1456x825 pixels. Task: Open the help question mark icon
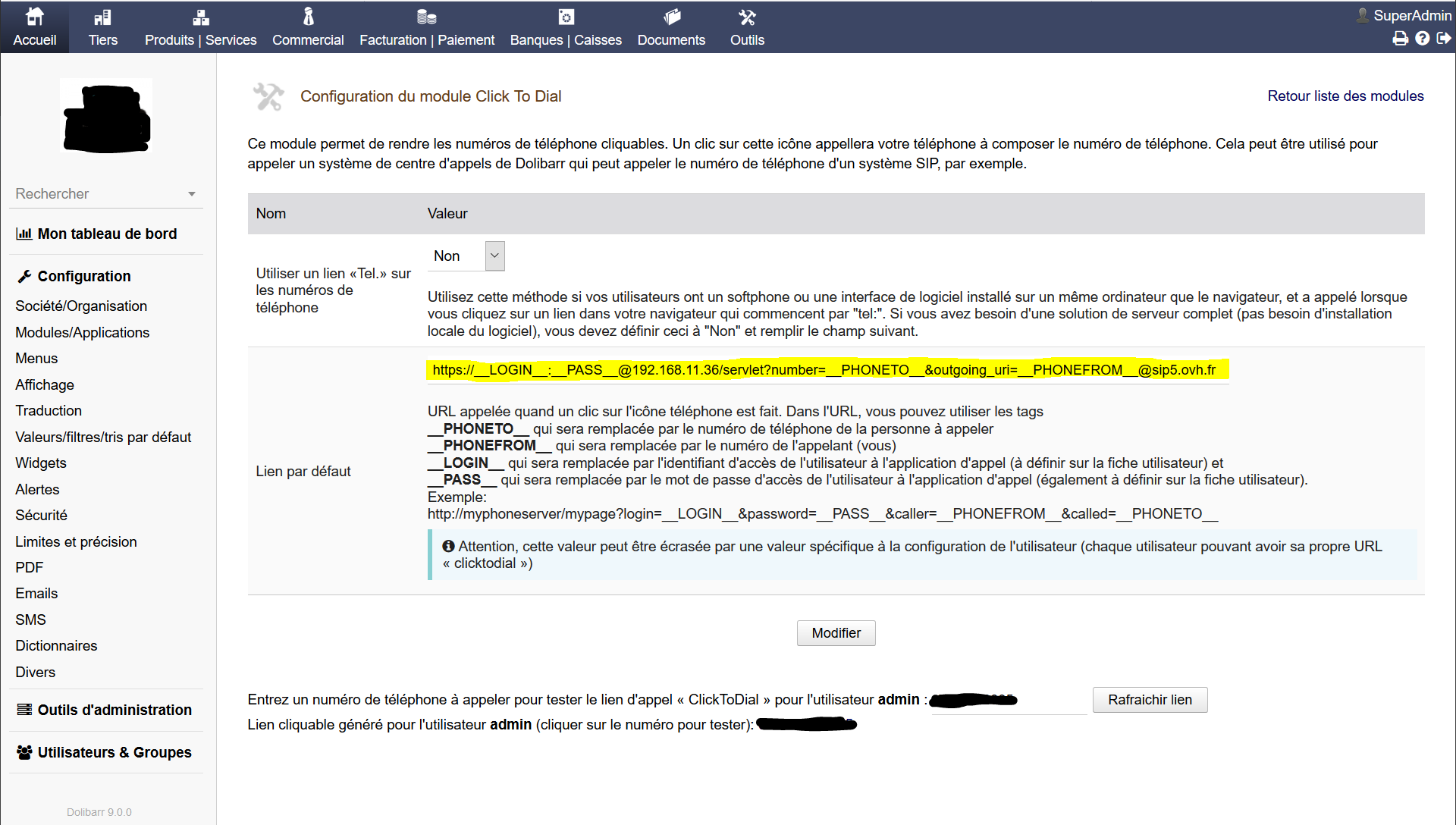(x=1422, y=39)
